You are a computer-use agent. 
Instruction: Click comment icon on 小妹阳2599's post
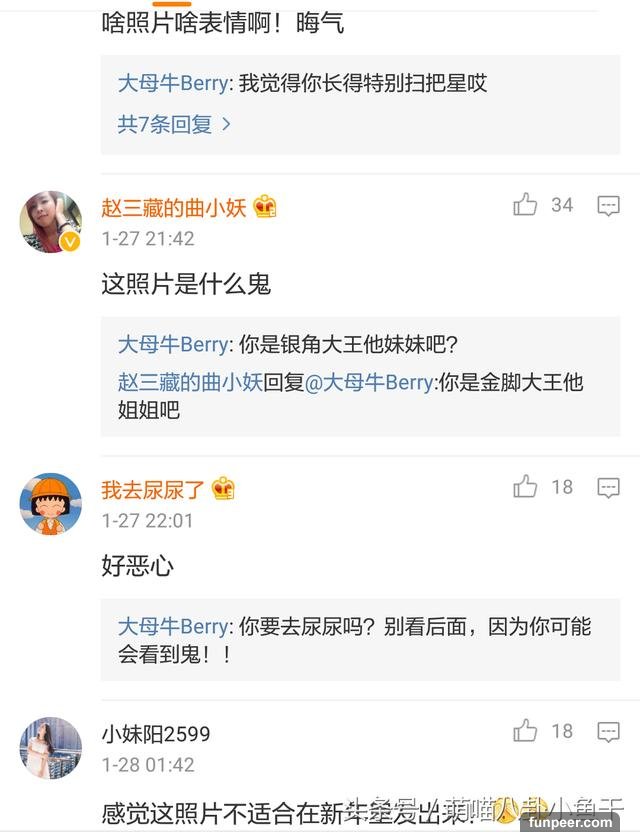coord(608,732)
